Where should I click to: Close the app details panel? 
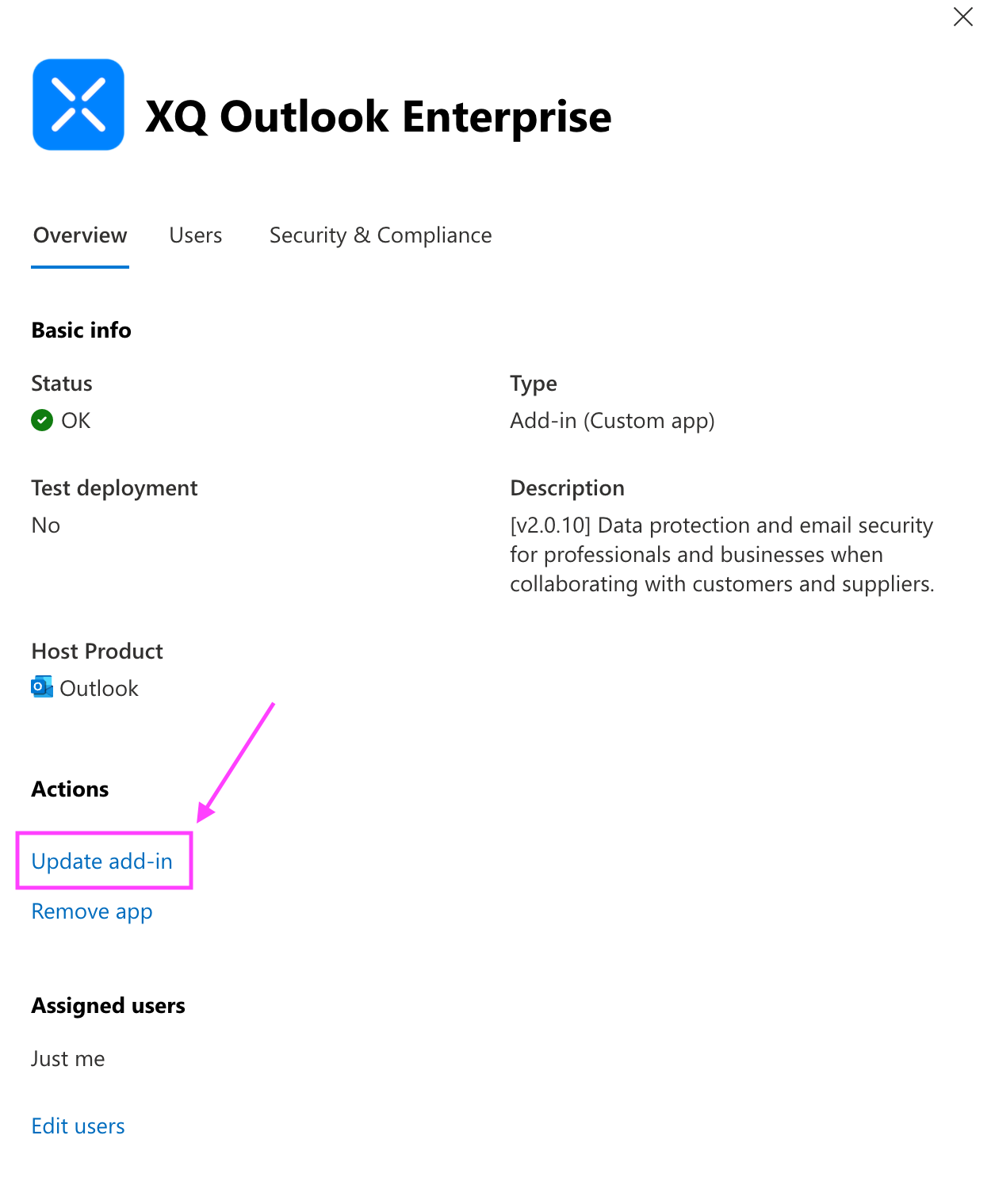(962, 17)
